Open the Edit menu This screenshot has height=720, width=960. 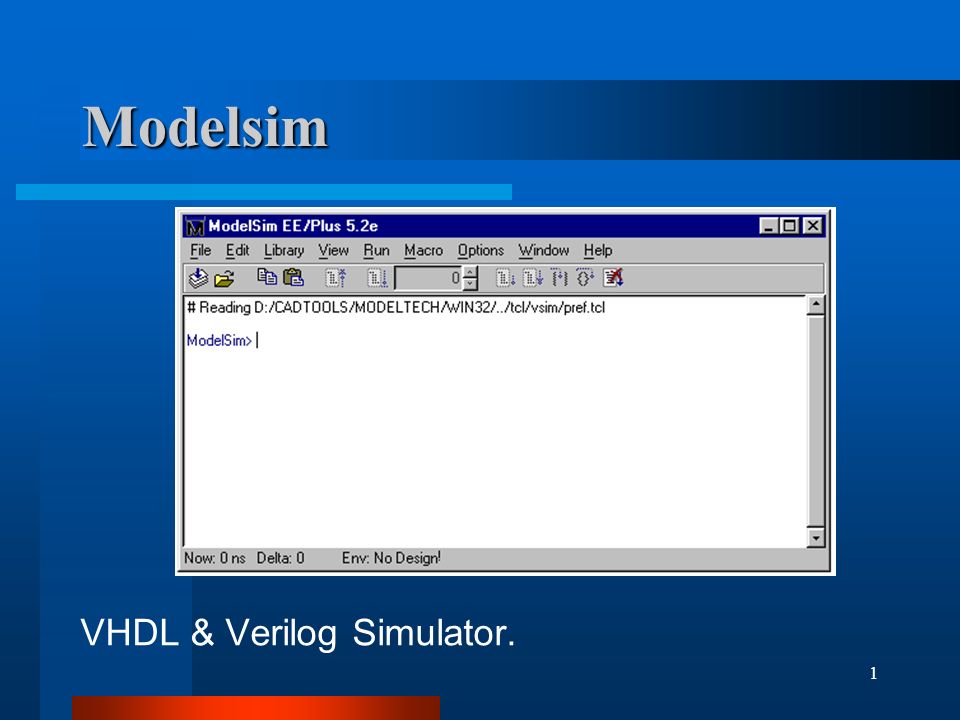(x=237, y=250)
